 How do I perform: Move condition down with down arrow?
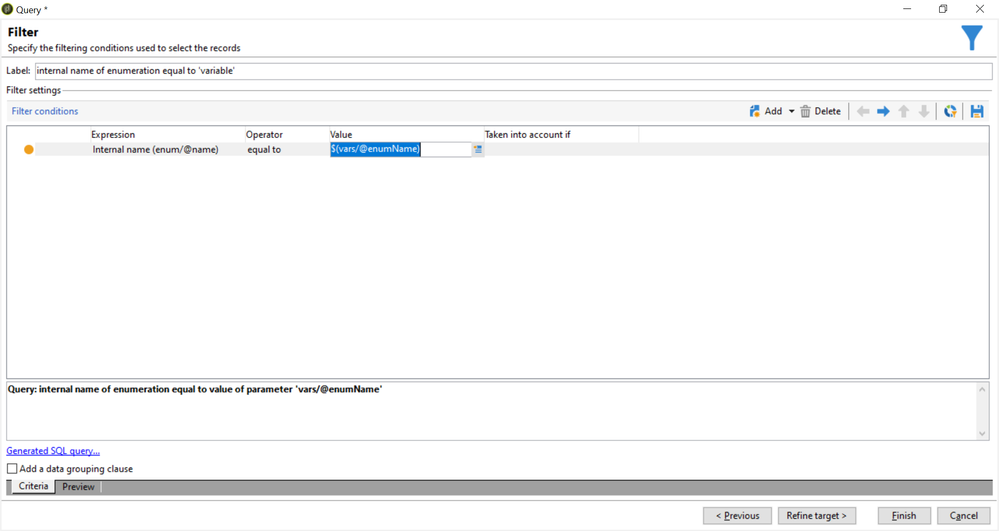pyautogui.click(x=924, y=112)
